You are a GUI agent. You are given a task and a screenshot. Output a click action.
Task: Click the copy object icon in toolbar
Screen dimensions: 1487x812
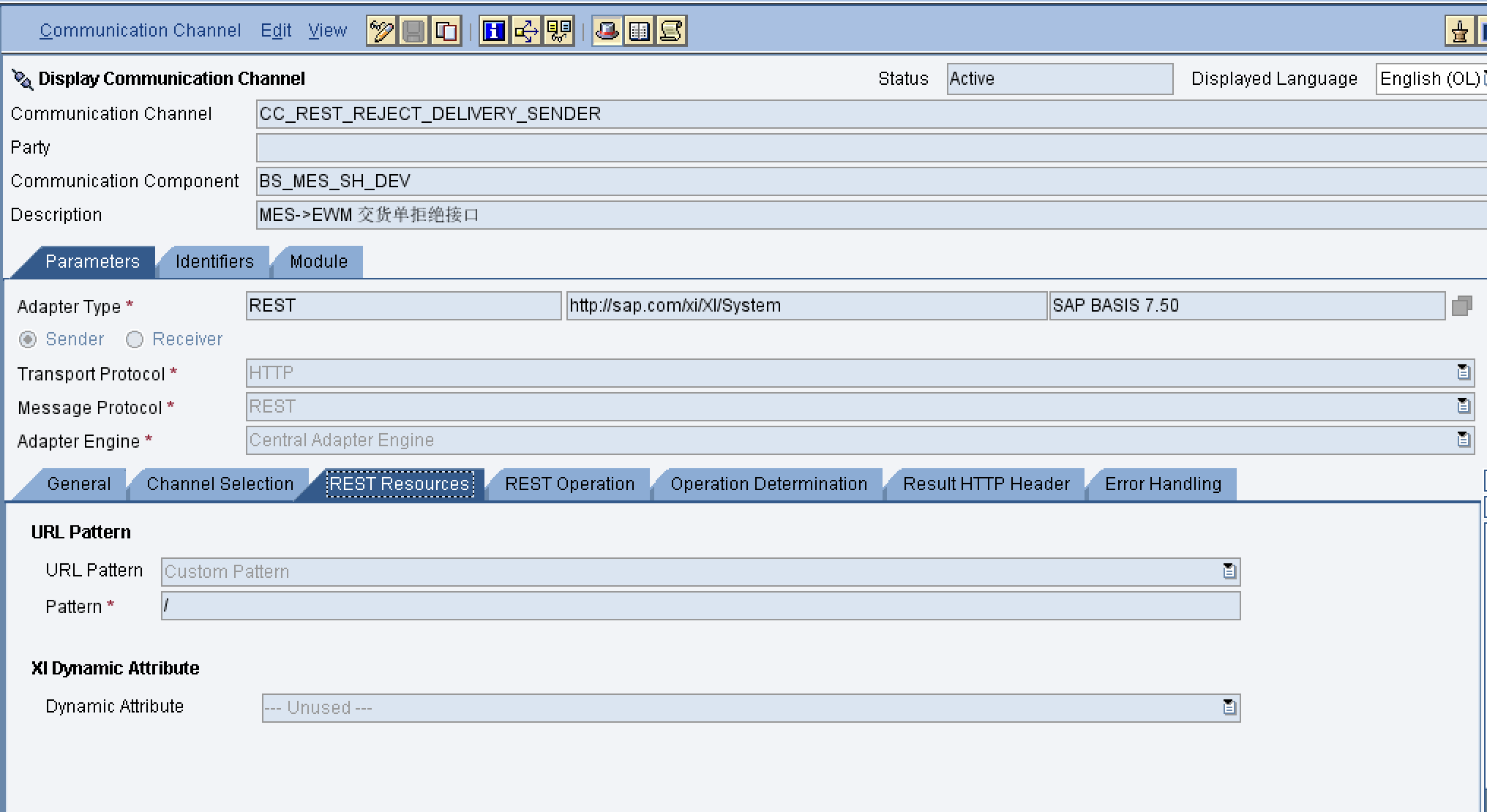point(446,31)
